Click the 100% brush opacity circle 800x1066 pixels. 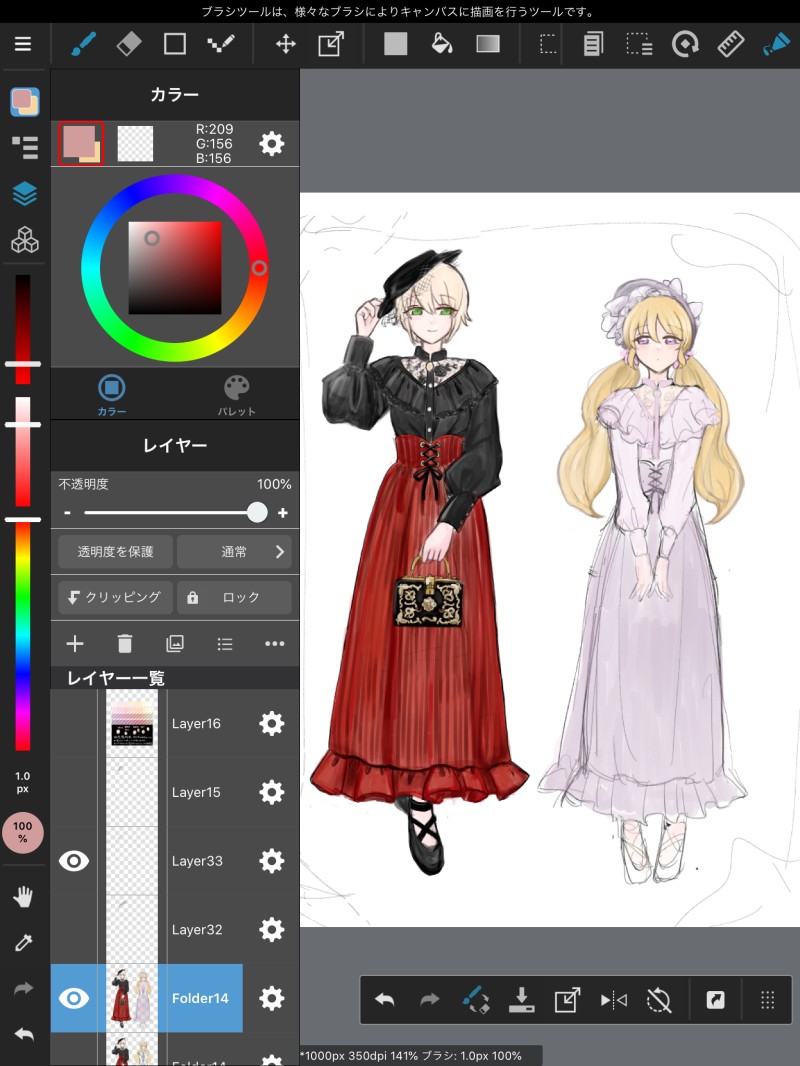[23, 832]
